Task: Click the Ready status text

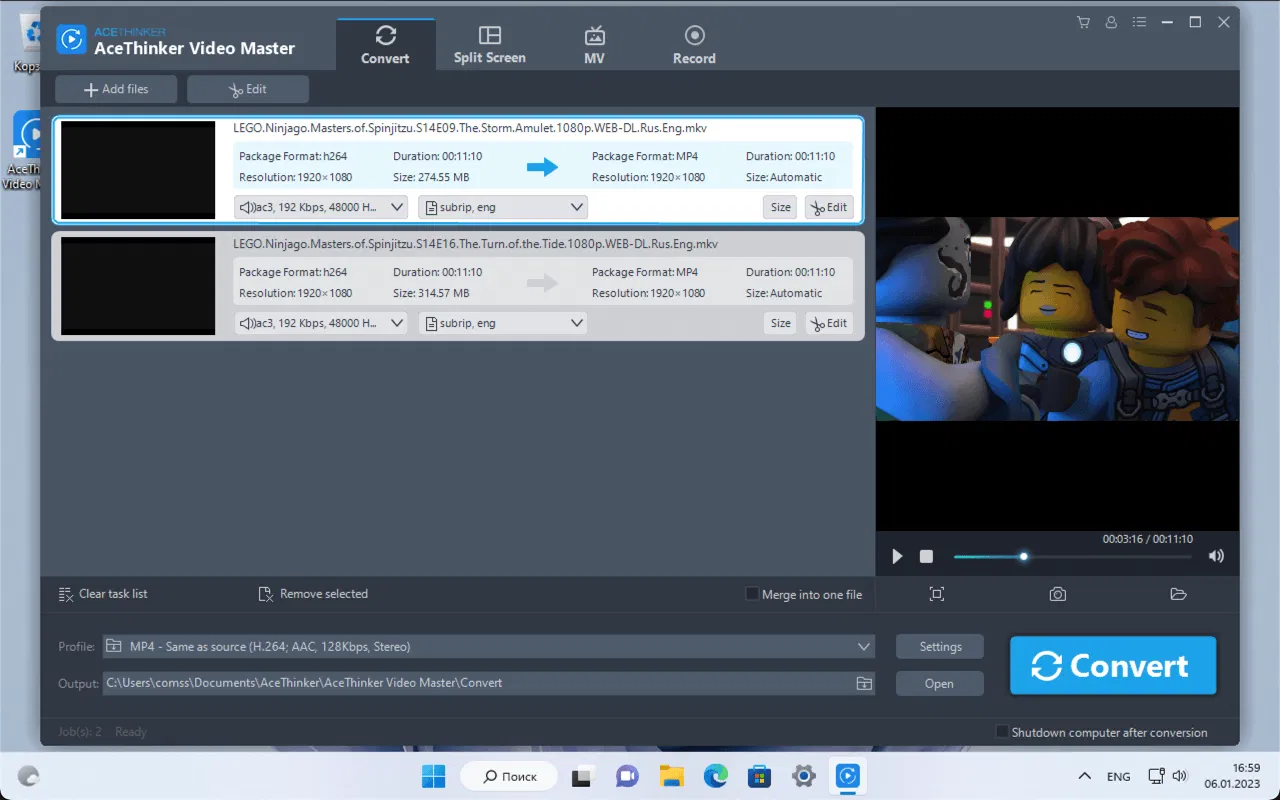Action: click(x=131, y=732)
